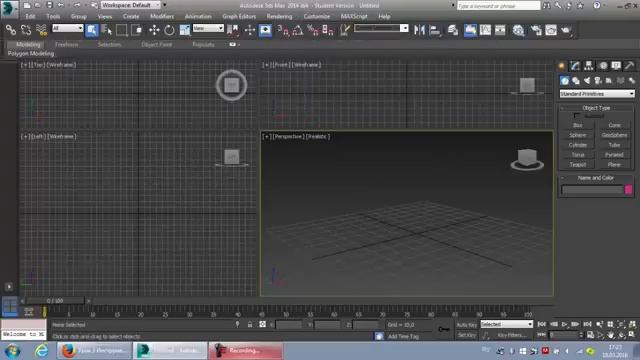Toggle Spinner Snap
The height and width of the screenshot is (360, 640).
(328, 30)
